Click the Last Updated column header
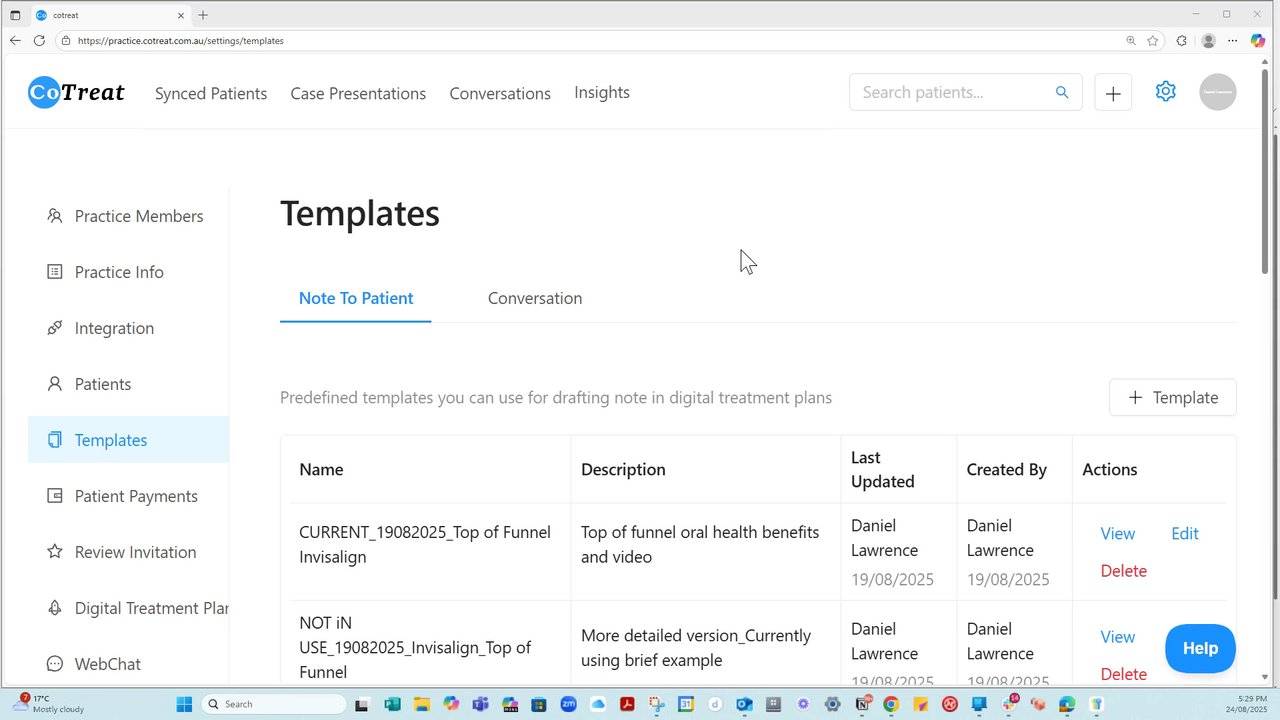This screenshot has height=720, width=1280. coord(883,469)
